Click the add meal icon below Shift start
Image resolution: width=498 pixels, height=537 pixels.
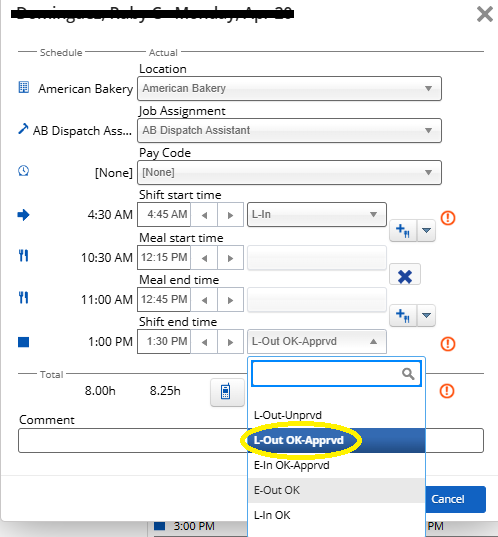[x=403, y=230]
